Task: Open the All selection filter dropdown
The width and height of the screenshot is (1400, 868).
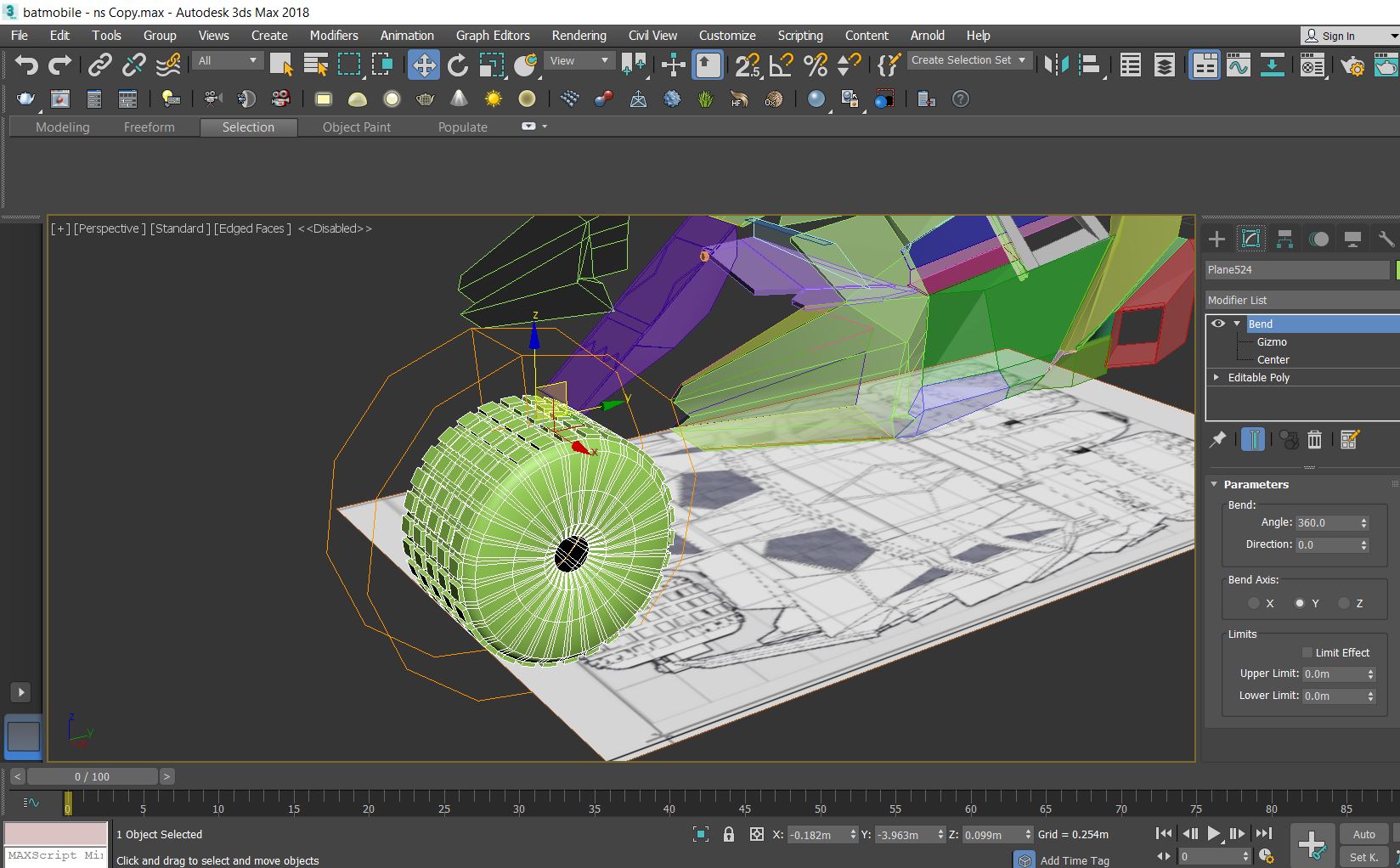Action: tap(227, 60)
